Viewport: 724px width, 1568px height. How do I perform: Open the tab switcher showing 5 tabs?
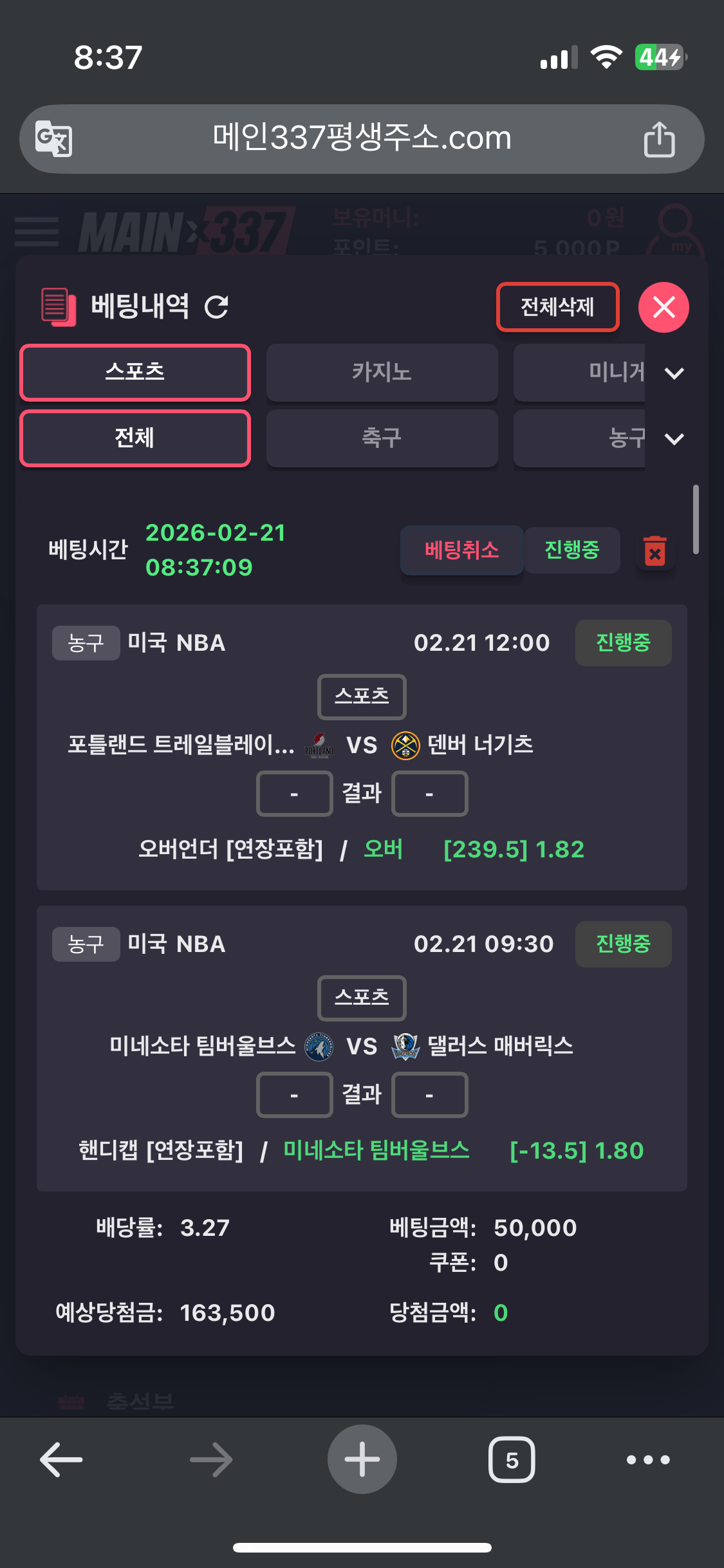pos(512,1459)
